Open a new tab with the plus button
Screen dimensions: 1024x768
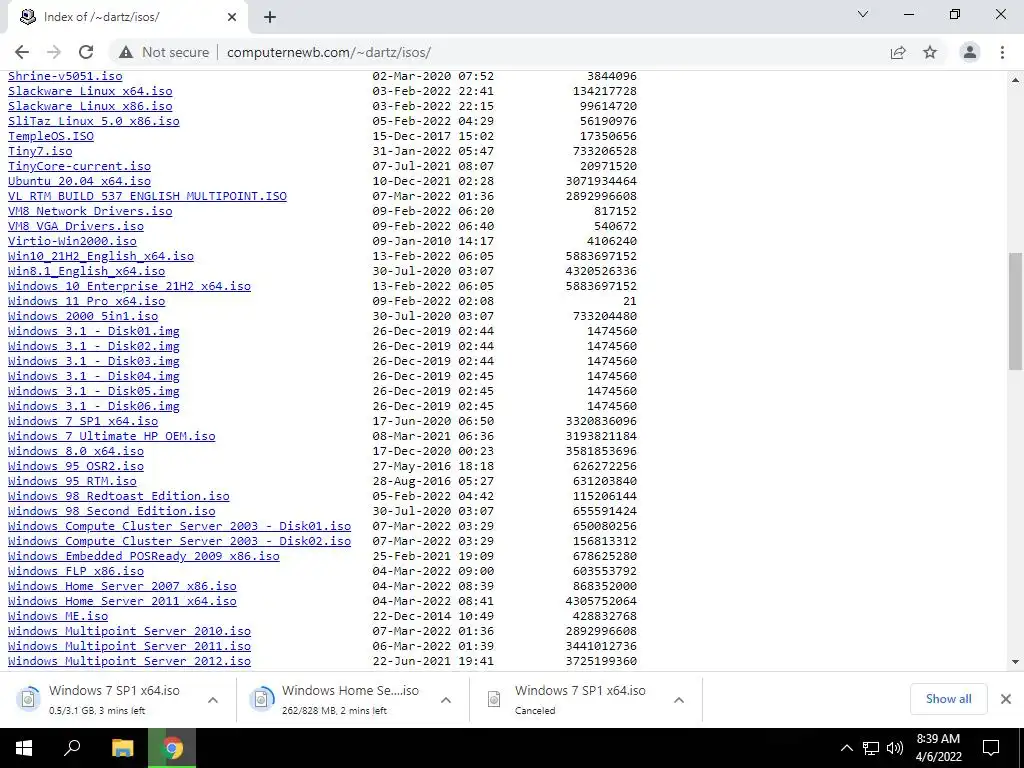coord(270,17)
